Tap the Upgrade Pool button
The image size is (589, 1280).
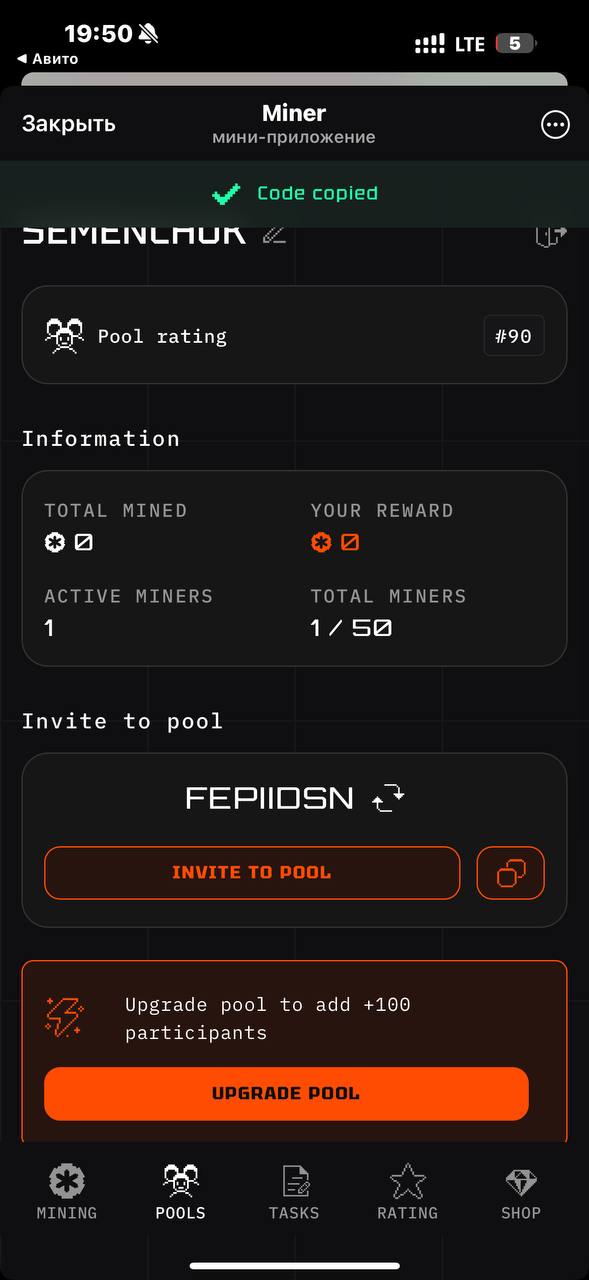pyautogui.click(x=286, y=1093)
